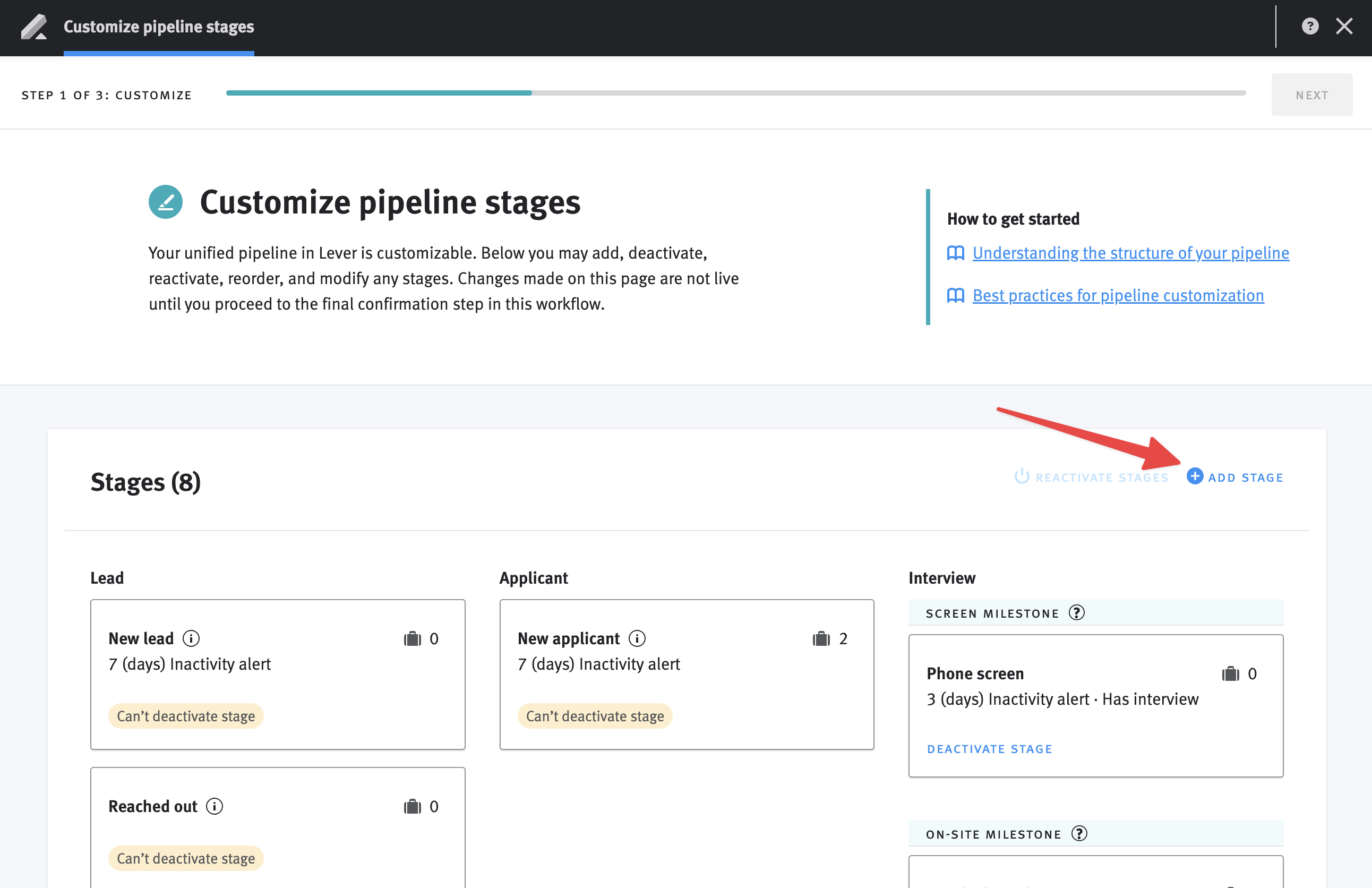
Task: Click 3 (days) Inactivity alert · Has interview text
Action: (x=1062, y=699)
